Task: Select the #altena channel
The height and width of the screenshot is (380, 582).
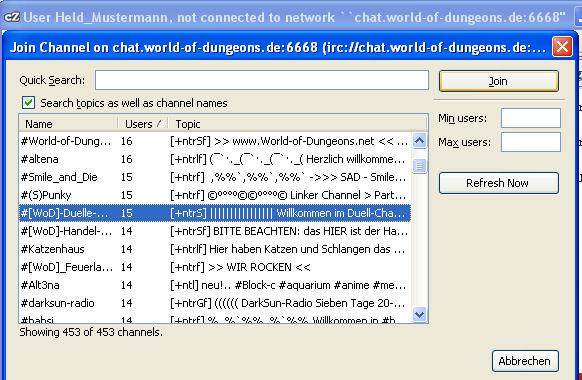Action: click(215, 159)
